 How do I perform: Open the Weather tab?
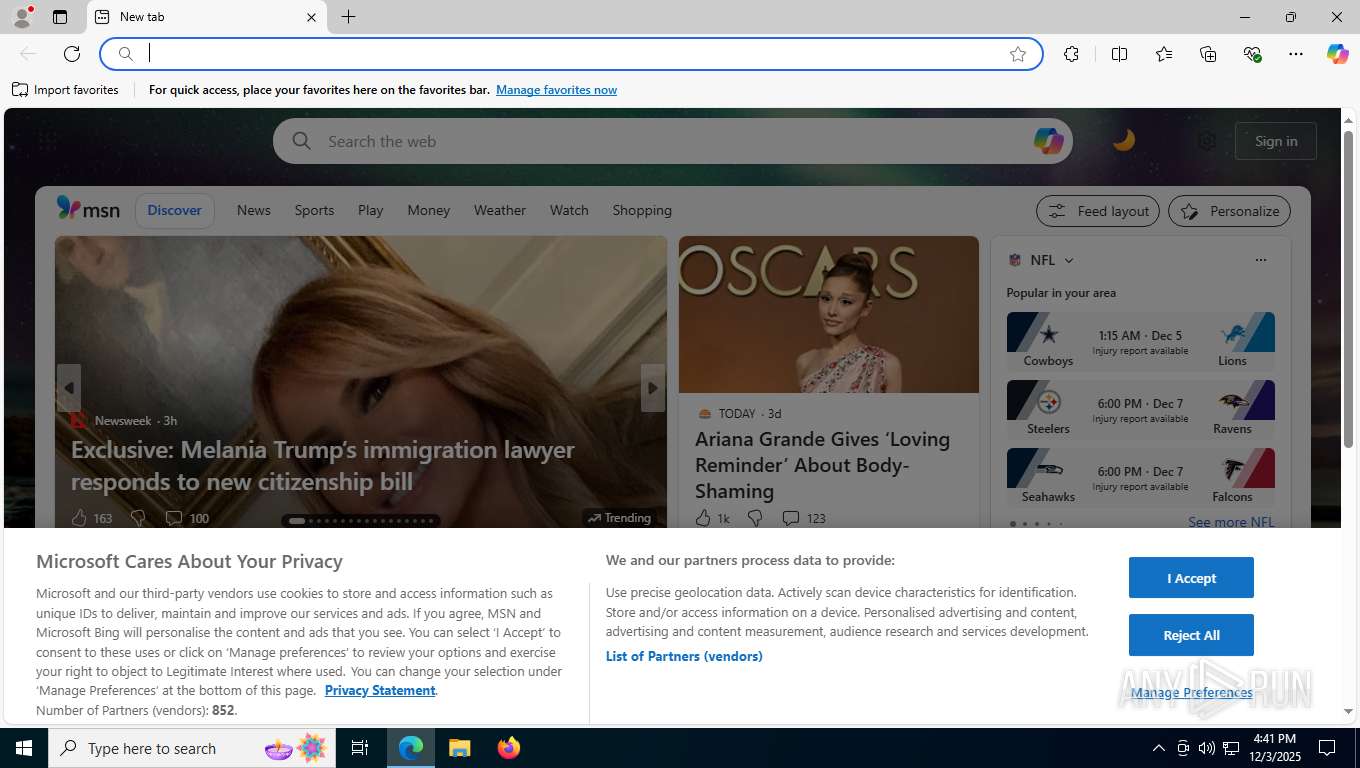click(x=499, y=211)
